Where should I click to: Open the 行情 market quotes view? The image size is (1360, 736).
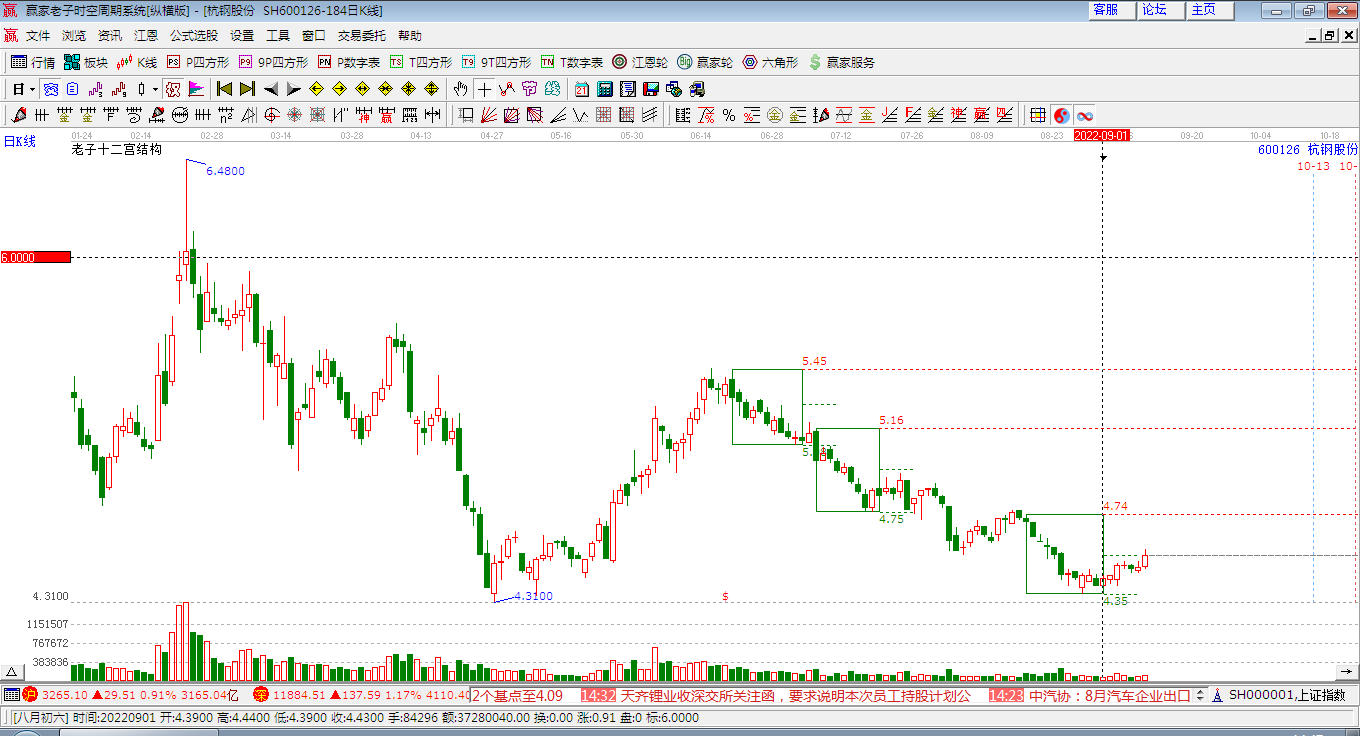click(x=33, y=62)
